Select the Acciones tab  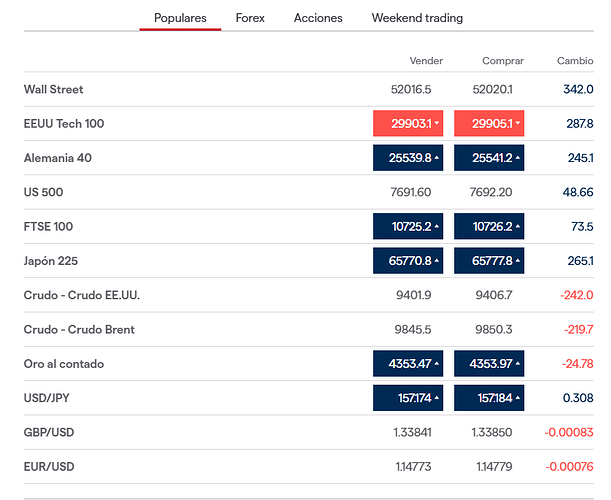(x=318, y=18)
